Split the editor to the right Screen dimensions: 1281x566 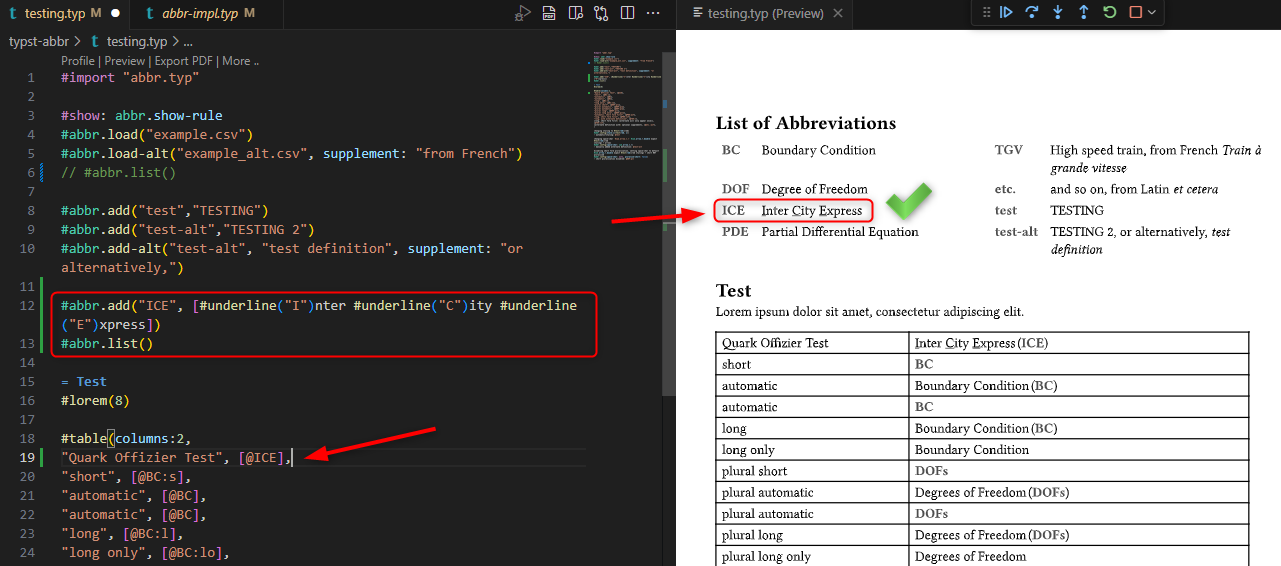[627, 13]
